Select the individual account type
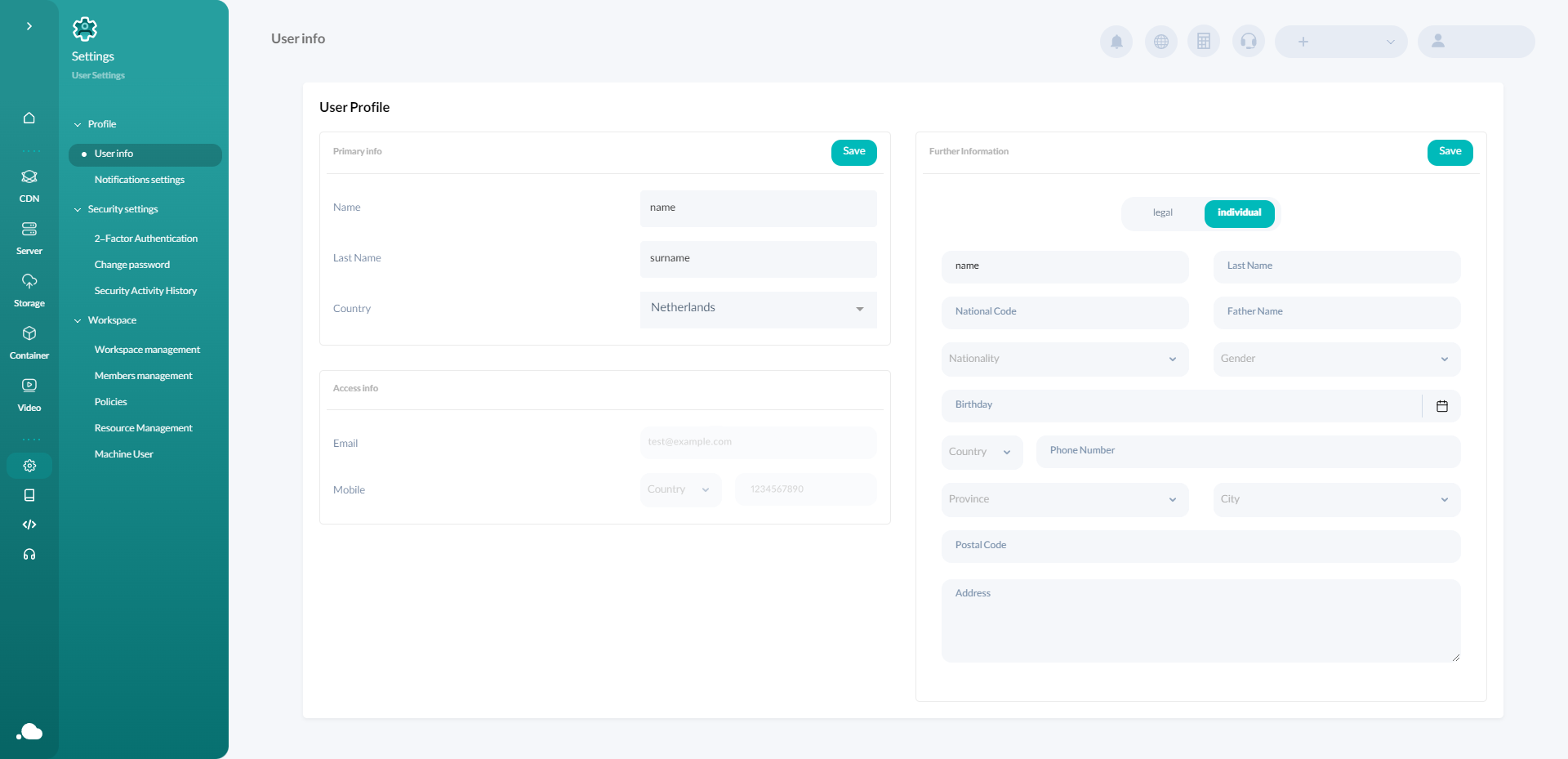 click(1240, 213)
